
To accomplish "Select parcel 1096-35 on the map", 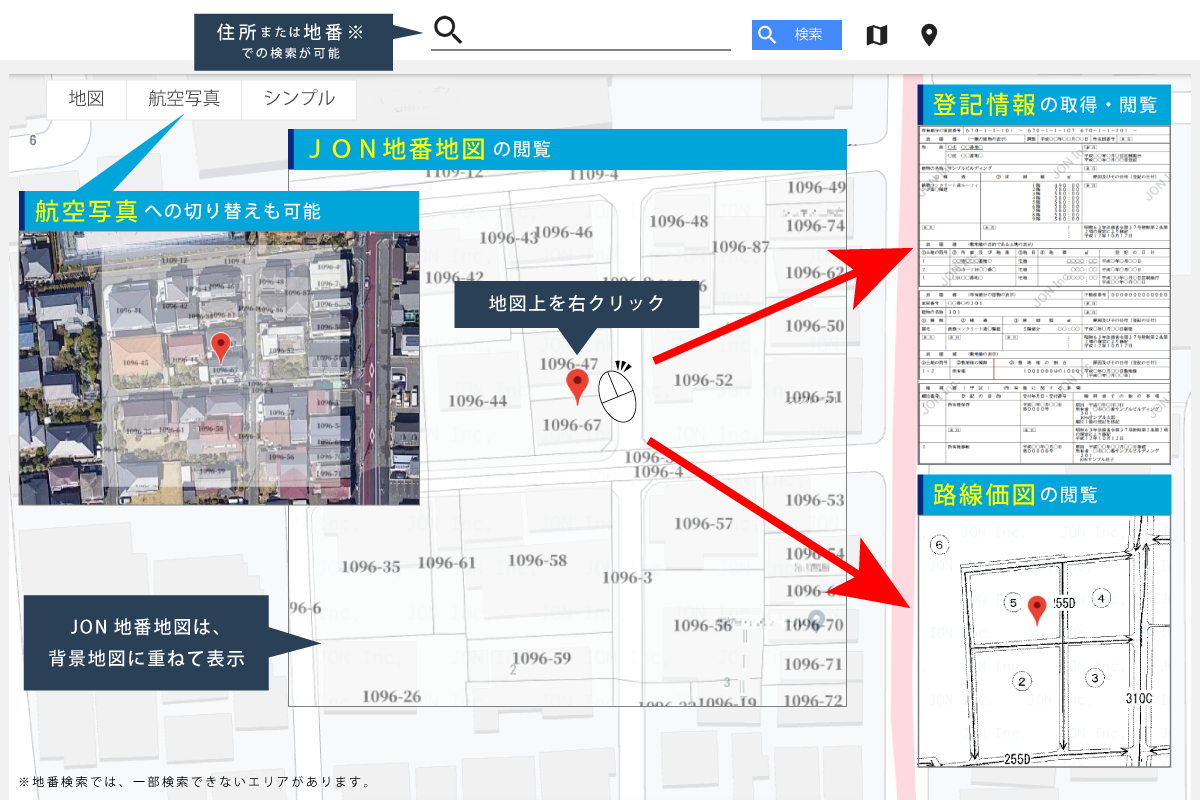I will (371, 567).
